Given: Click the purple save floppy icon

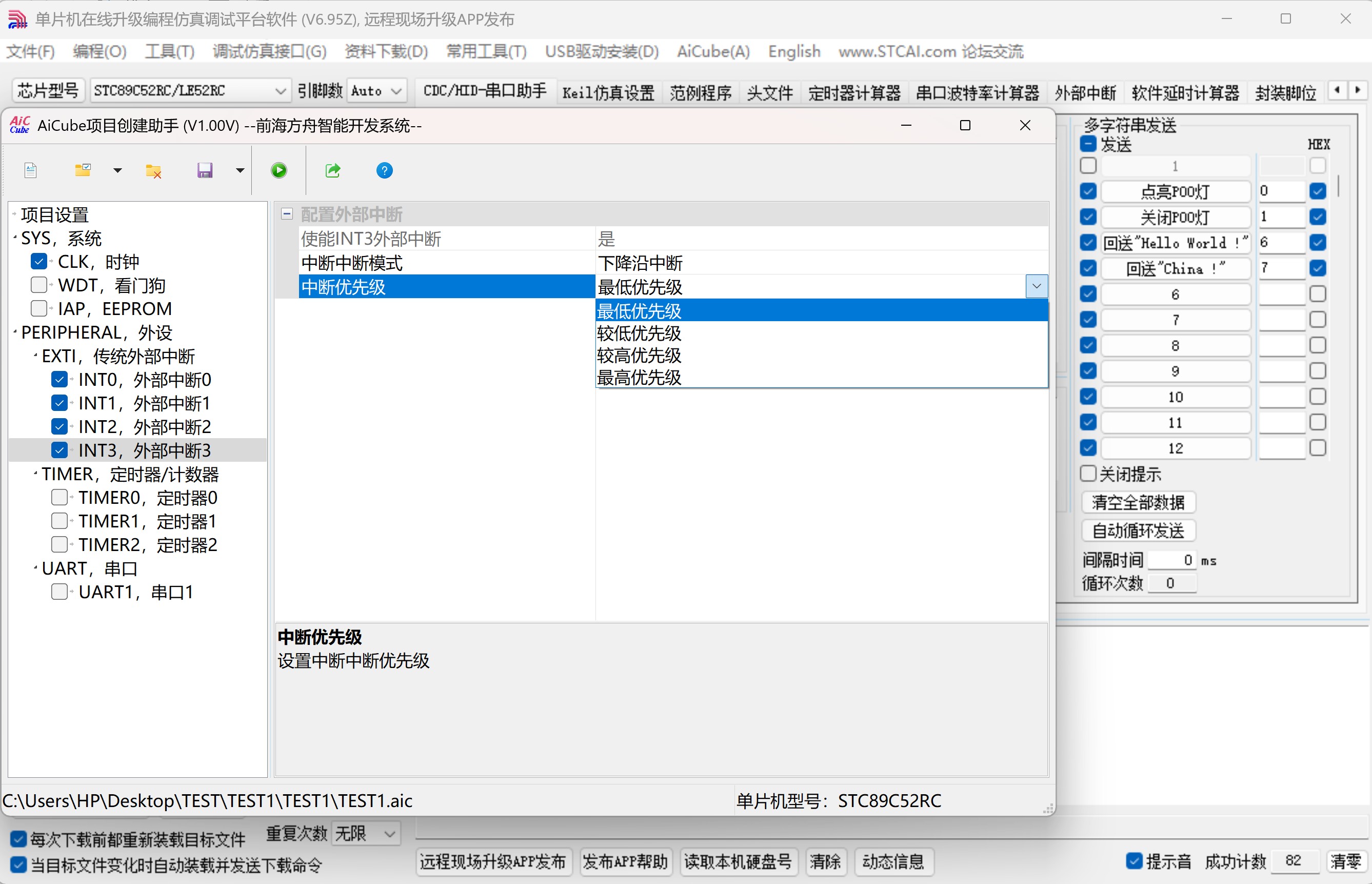Looking at the screenshot, I should coord(205,170).
